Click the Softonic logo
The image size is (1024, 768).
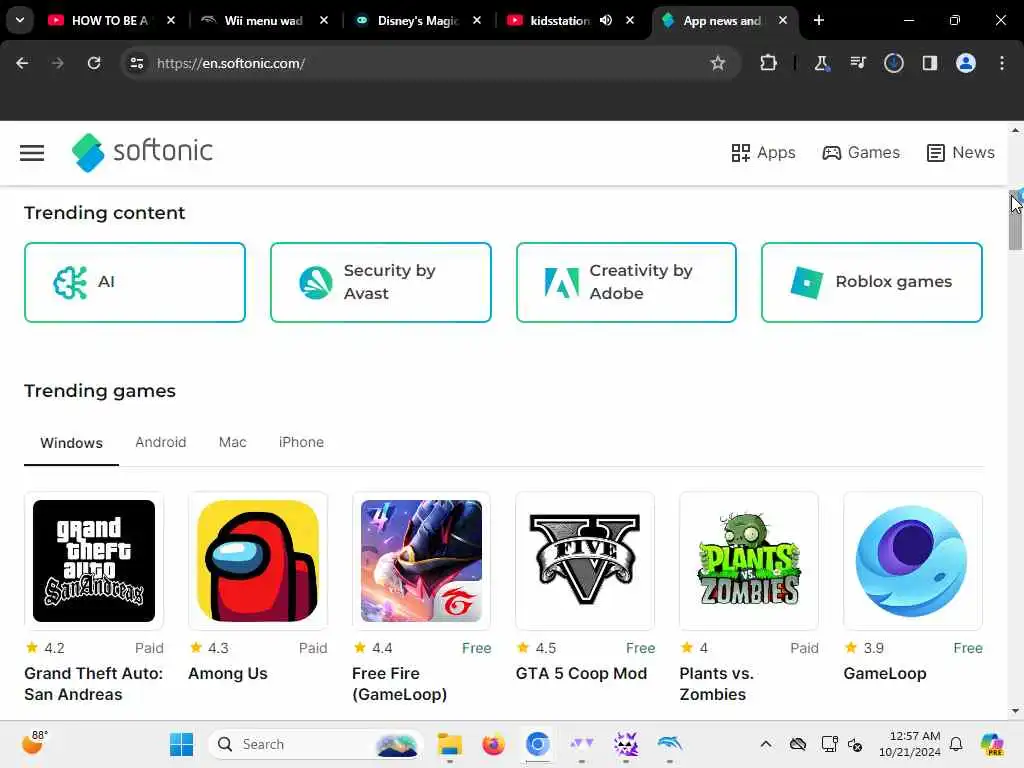(x=142, y=152)
